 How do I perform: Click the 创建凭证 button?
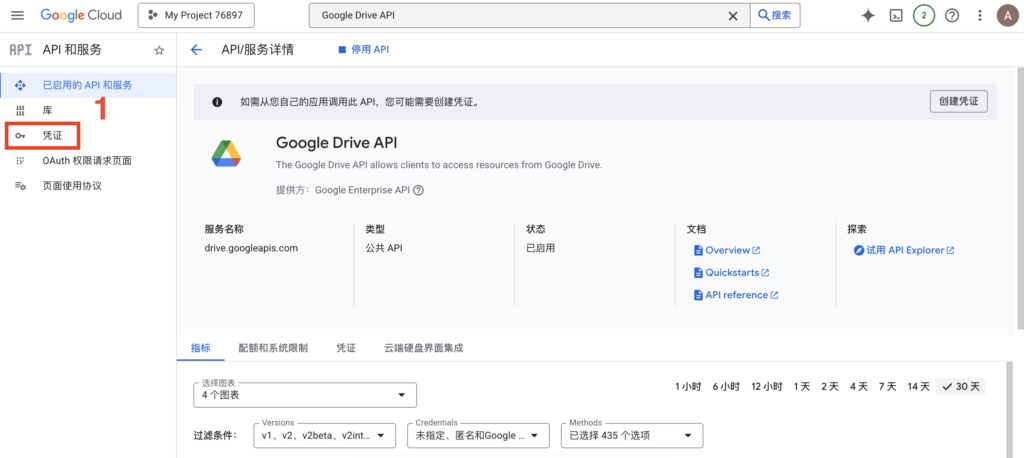pos(958,102)
